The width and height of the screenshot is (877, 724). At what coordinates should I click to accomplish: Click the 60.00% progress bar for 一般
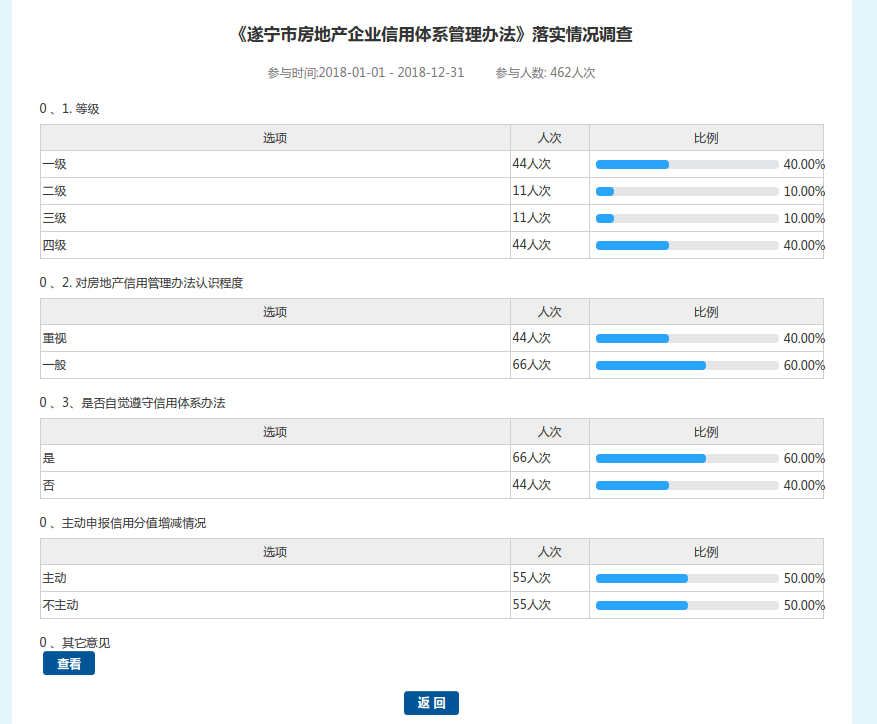tap(686, 366)
